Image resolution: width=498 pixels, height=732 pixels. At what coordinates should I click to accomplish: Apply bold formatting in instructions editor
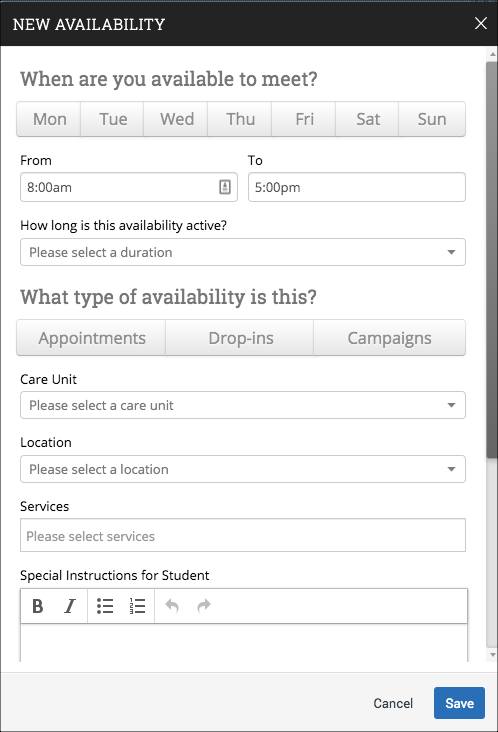pos(38,606)
